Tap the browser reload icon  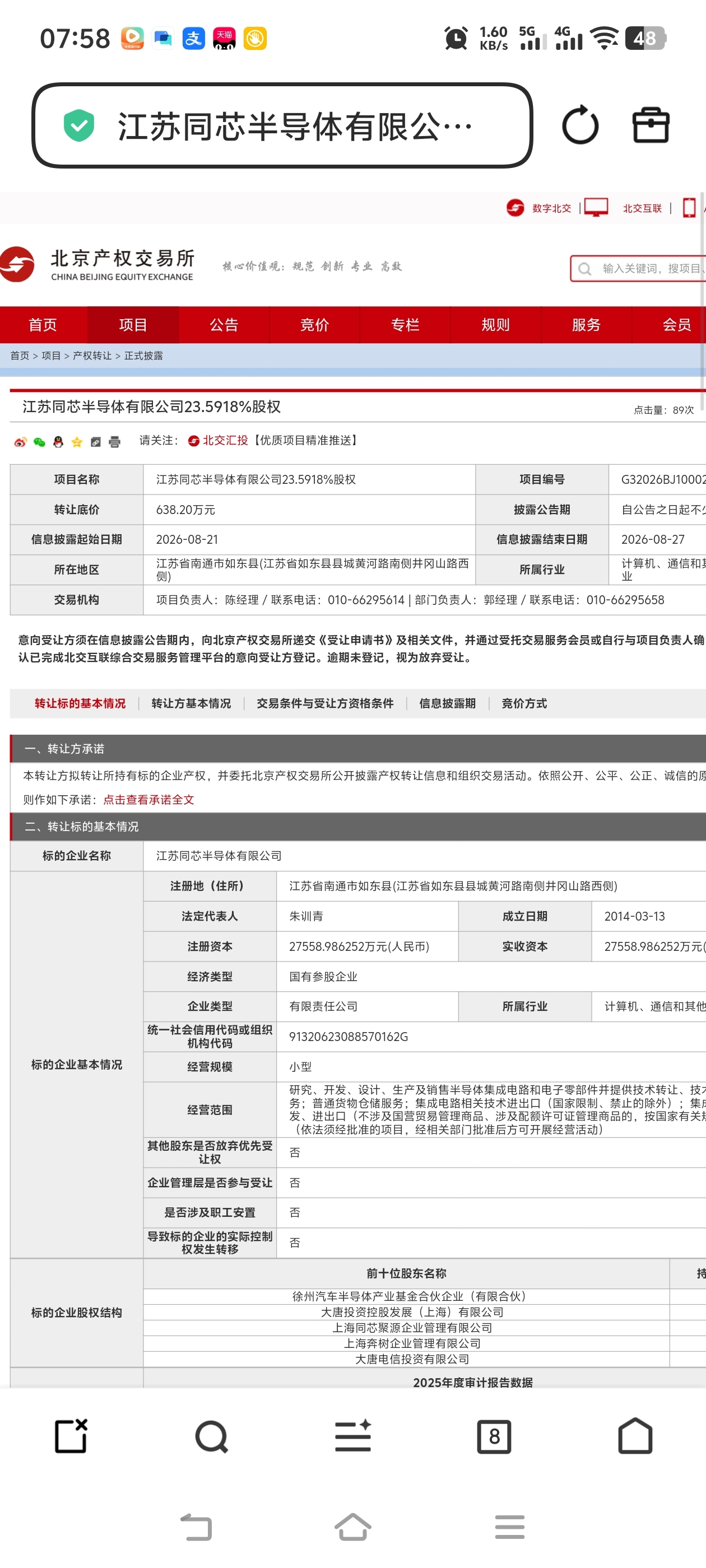coord(580,125)
